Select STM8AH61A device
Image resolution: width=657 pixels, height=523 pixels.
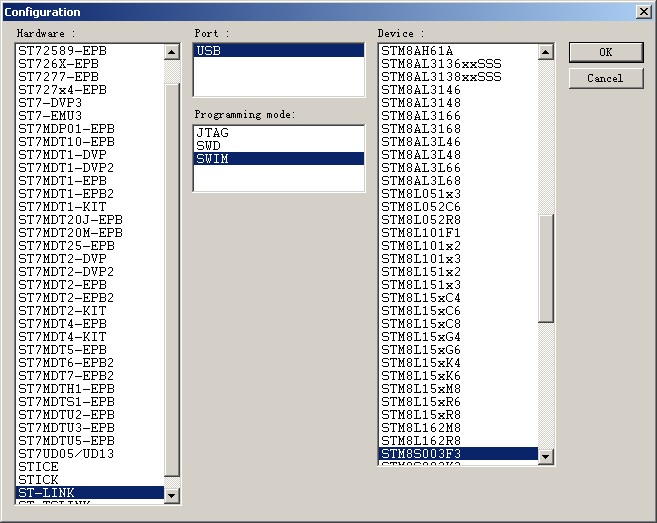[x=458, y=51]
